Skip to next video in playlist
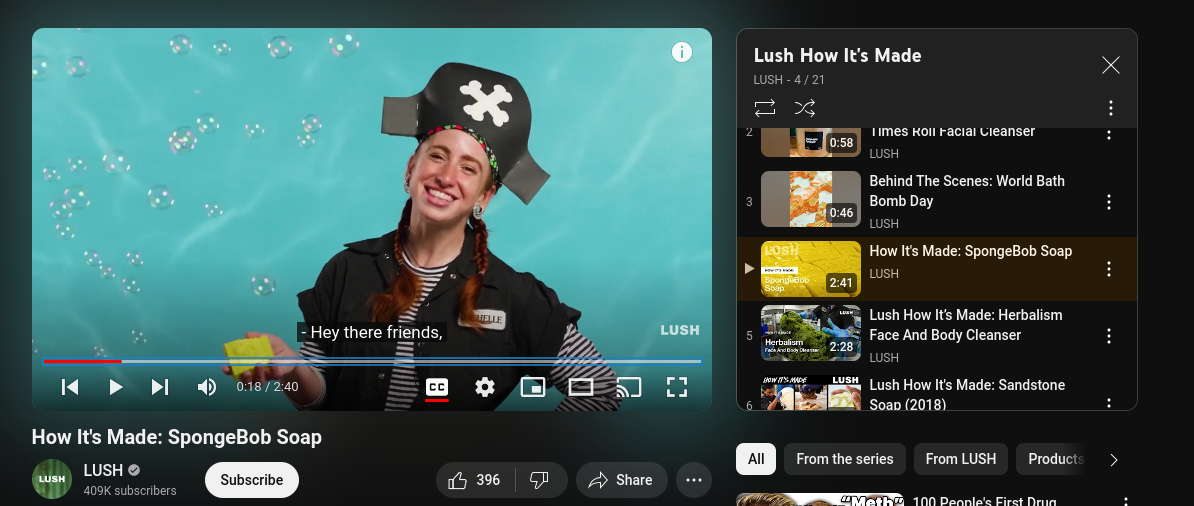1194x506 pixels. (x=160, y=387)
